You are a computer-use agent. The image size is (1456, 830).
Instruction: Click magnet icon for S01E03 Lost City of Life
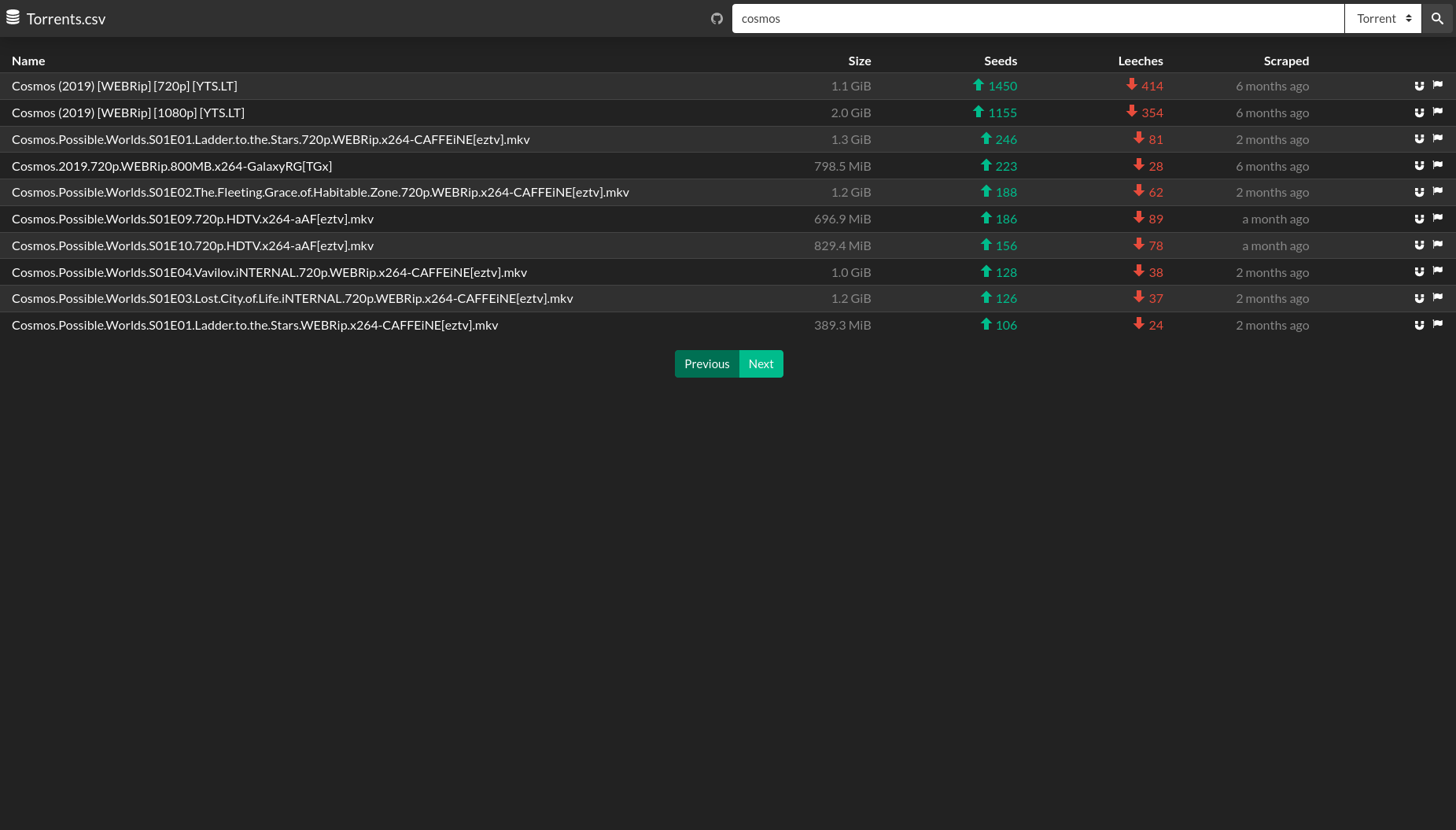[x=1419, y=298]
